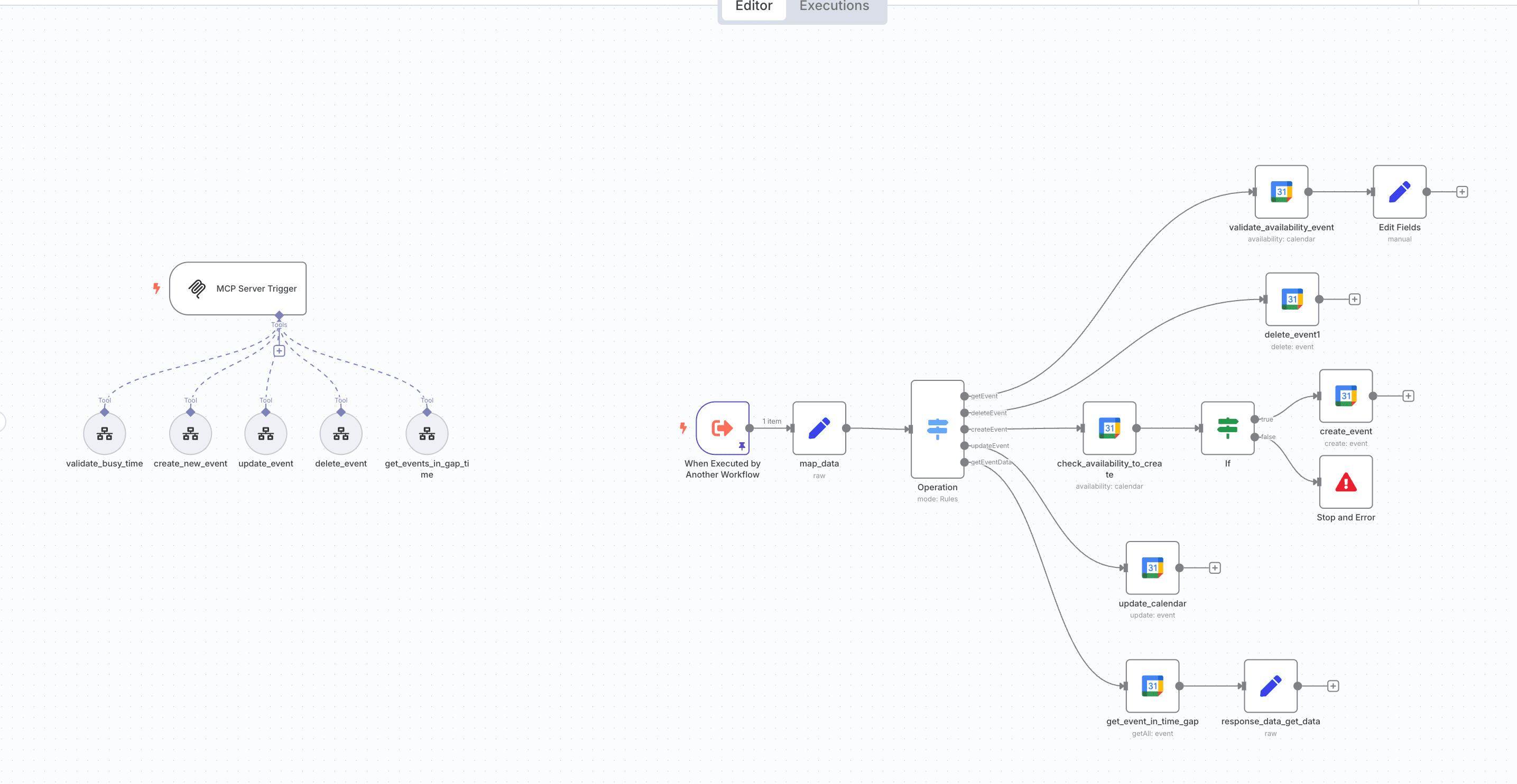This screenshot has height=784, width=1517.
Task: Open the Stop and Error node
Action: (x=1346, y=482)
